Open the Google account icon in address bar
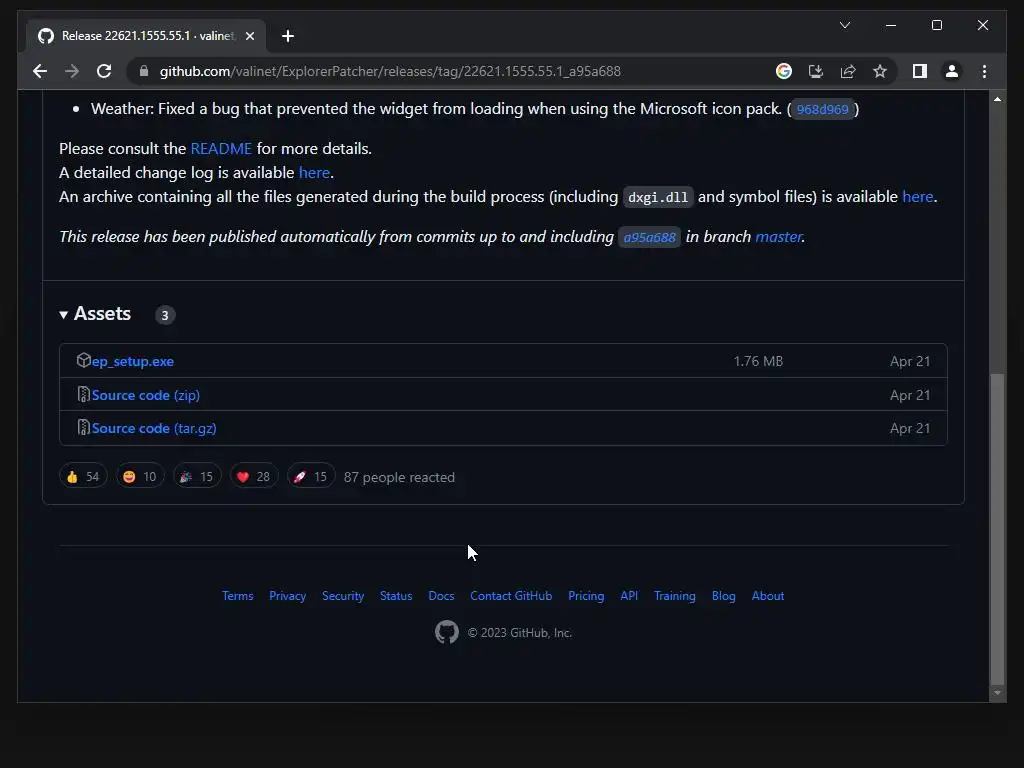Screen dimensions: 1024x768 (x=784, y=71)
